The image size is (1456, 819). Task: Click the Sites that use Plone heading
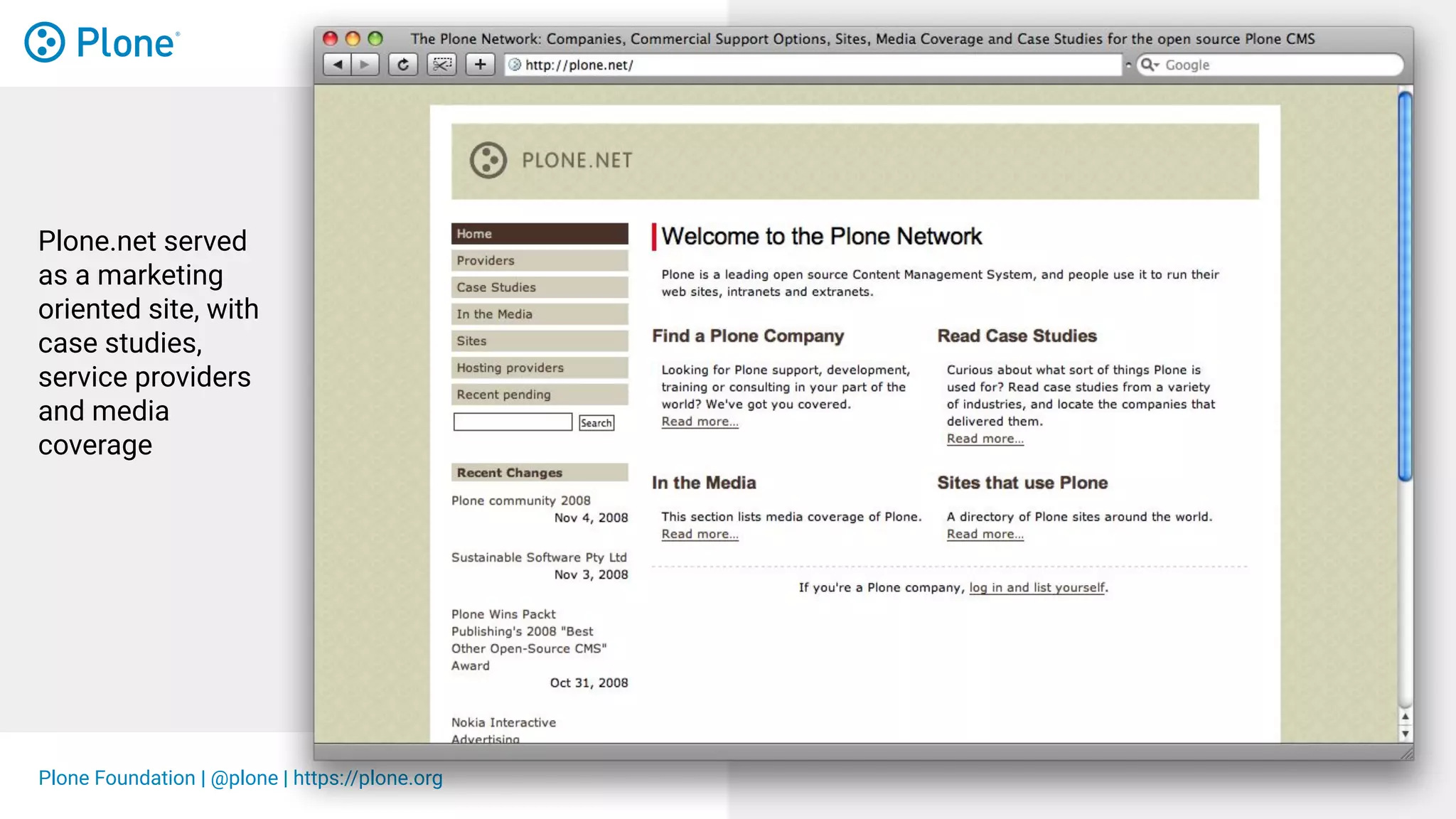[1022, 483]
